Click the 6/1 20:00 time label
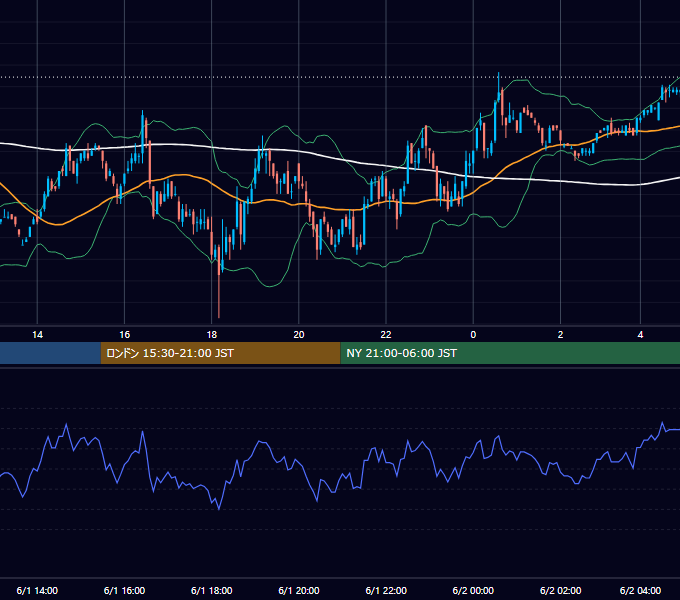Image resolution: width=680 pixels, height=600 pixels. point(299,590)
